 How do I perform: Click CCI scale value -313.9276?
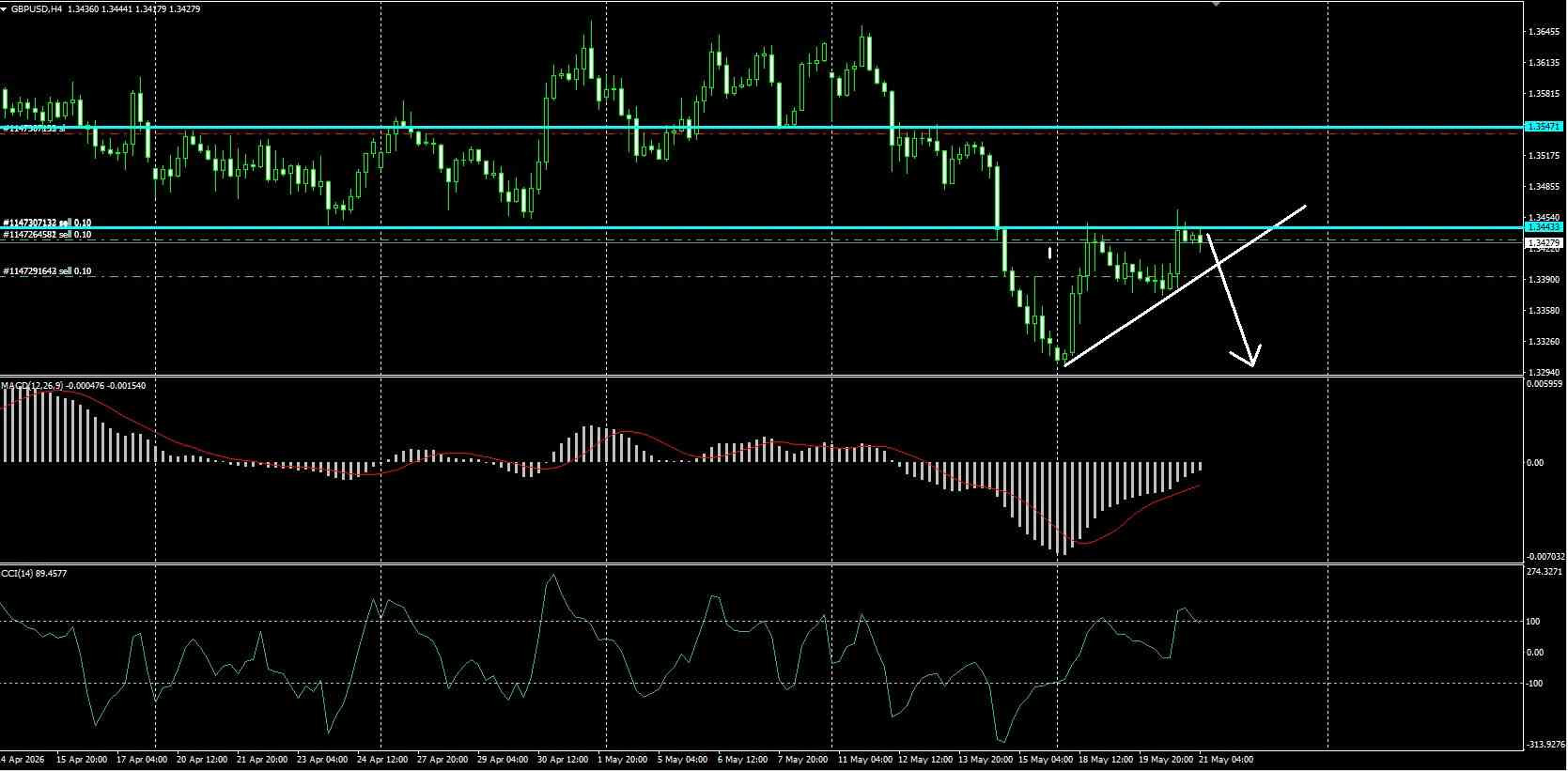1545,745
